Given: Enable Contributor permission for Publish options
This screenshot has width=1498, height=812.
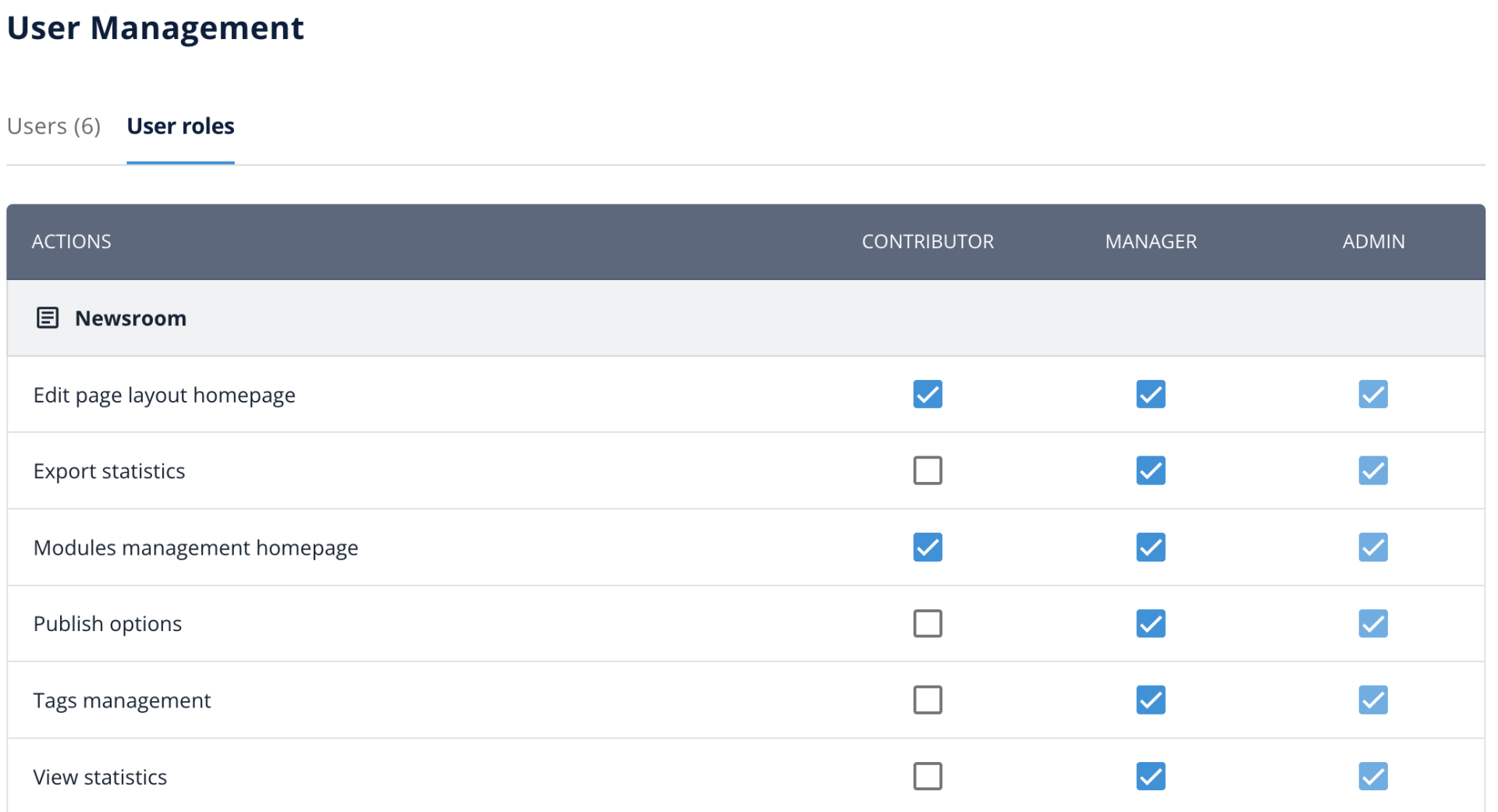Looking at the screenshot, I should coord(927,623).
